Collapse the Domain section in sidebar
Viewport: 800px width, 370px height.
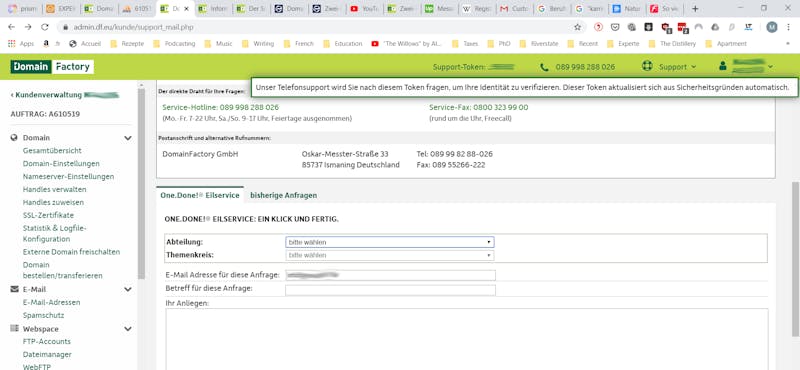point(128,138)
